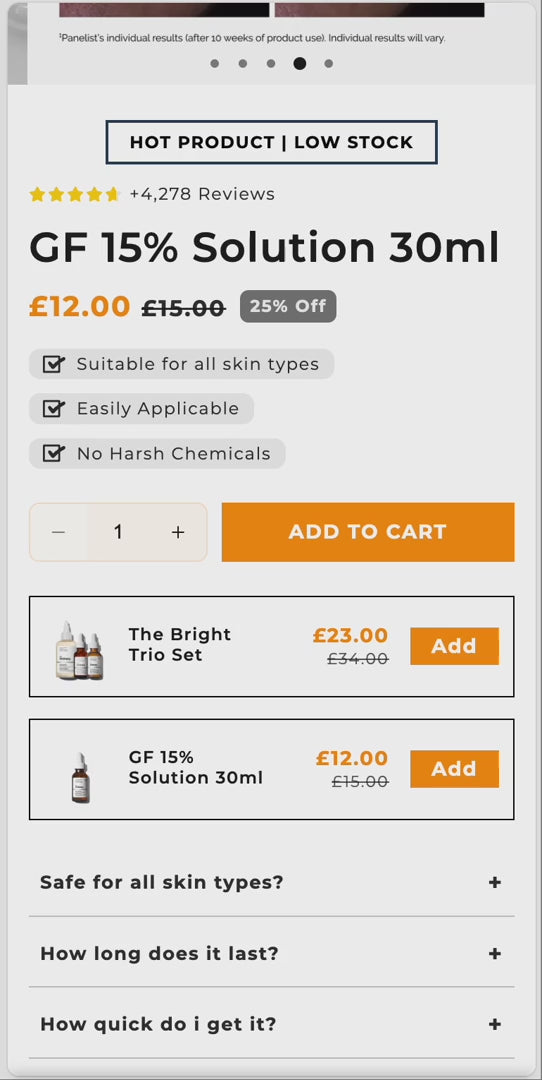This screenshot has width=542, height=1080.
Task: Click the ADD TO CART button
Action: [x=368, y=532]
